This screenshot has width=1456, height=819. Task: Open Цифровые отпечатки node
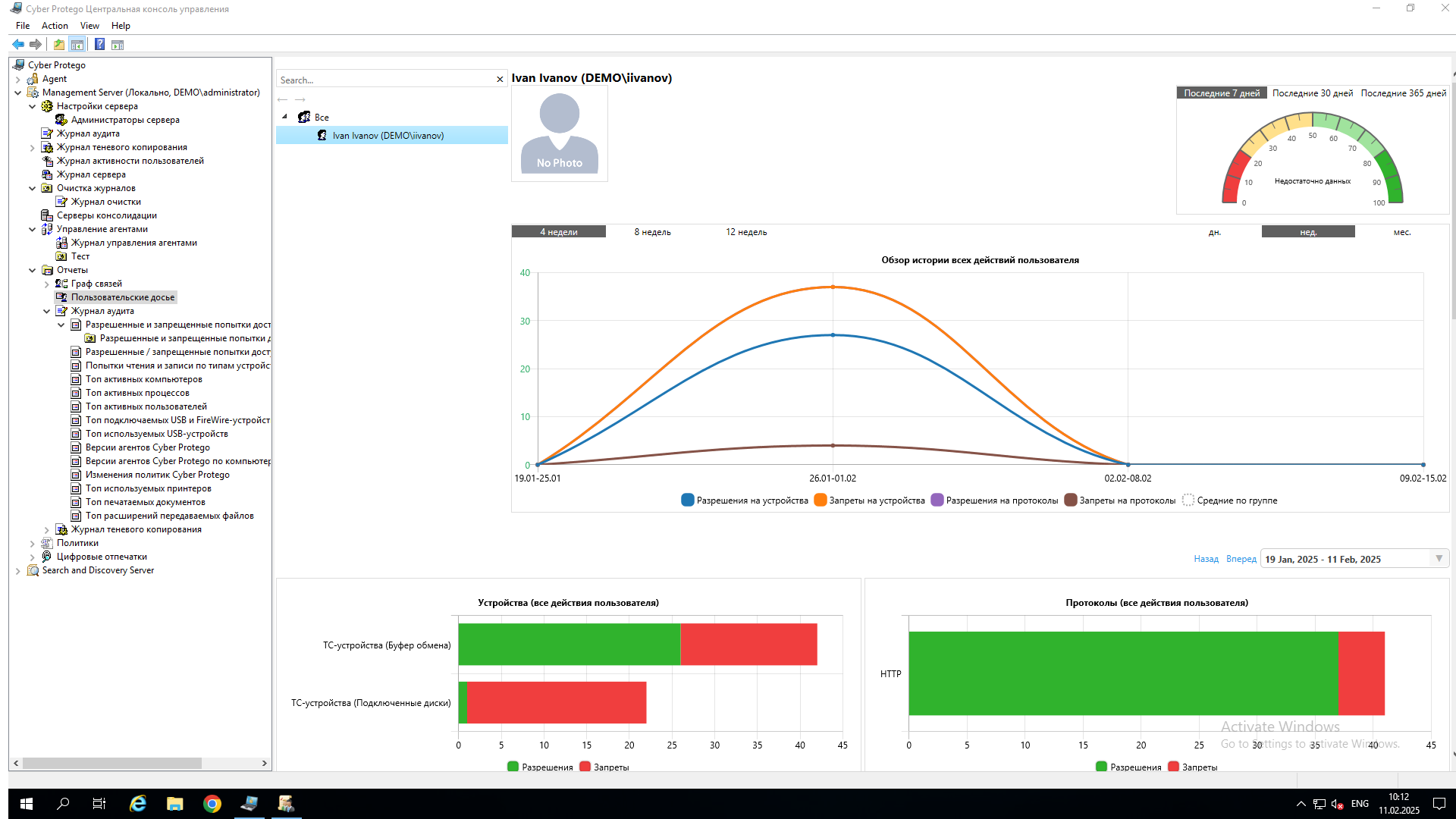point(102,557)
